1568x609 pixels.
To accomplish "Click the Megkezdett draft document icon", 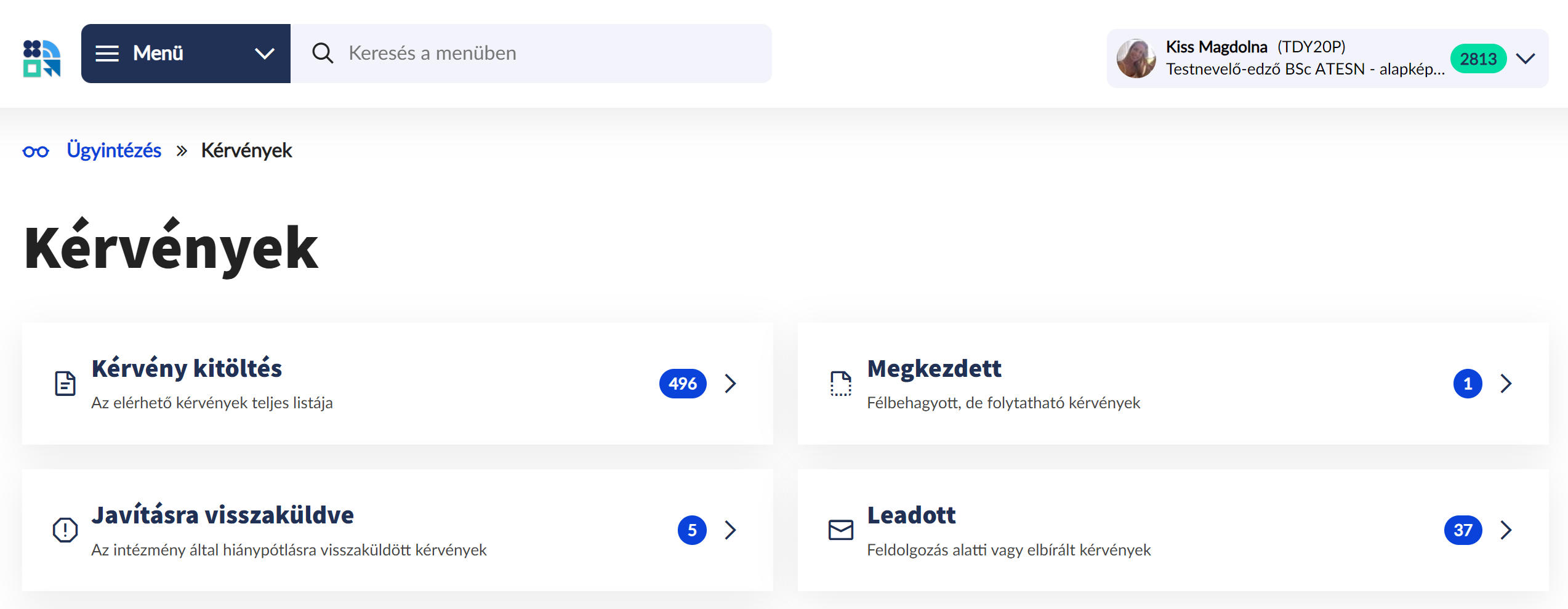I will click(x=840, y=384).
